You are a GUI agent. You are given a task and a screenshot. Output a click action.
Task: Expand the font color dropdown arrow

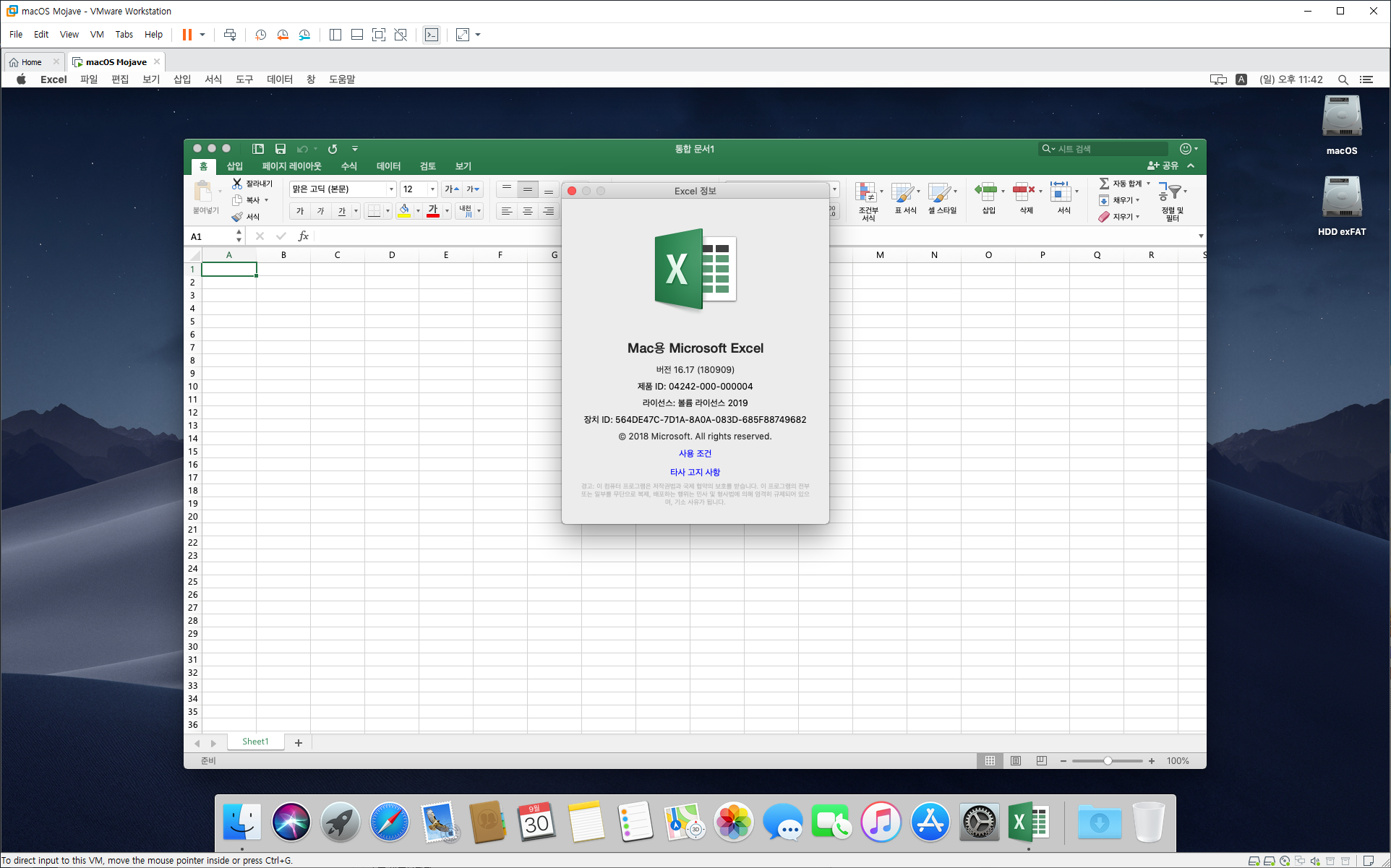(x=448, y=211)
